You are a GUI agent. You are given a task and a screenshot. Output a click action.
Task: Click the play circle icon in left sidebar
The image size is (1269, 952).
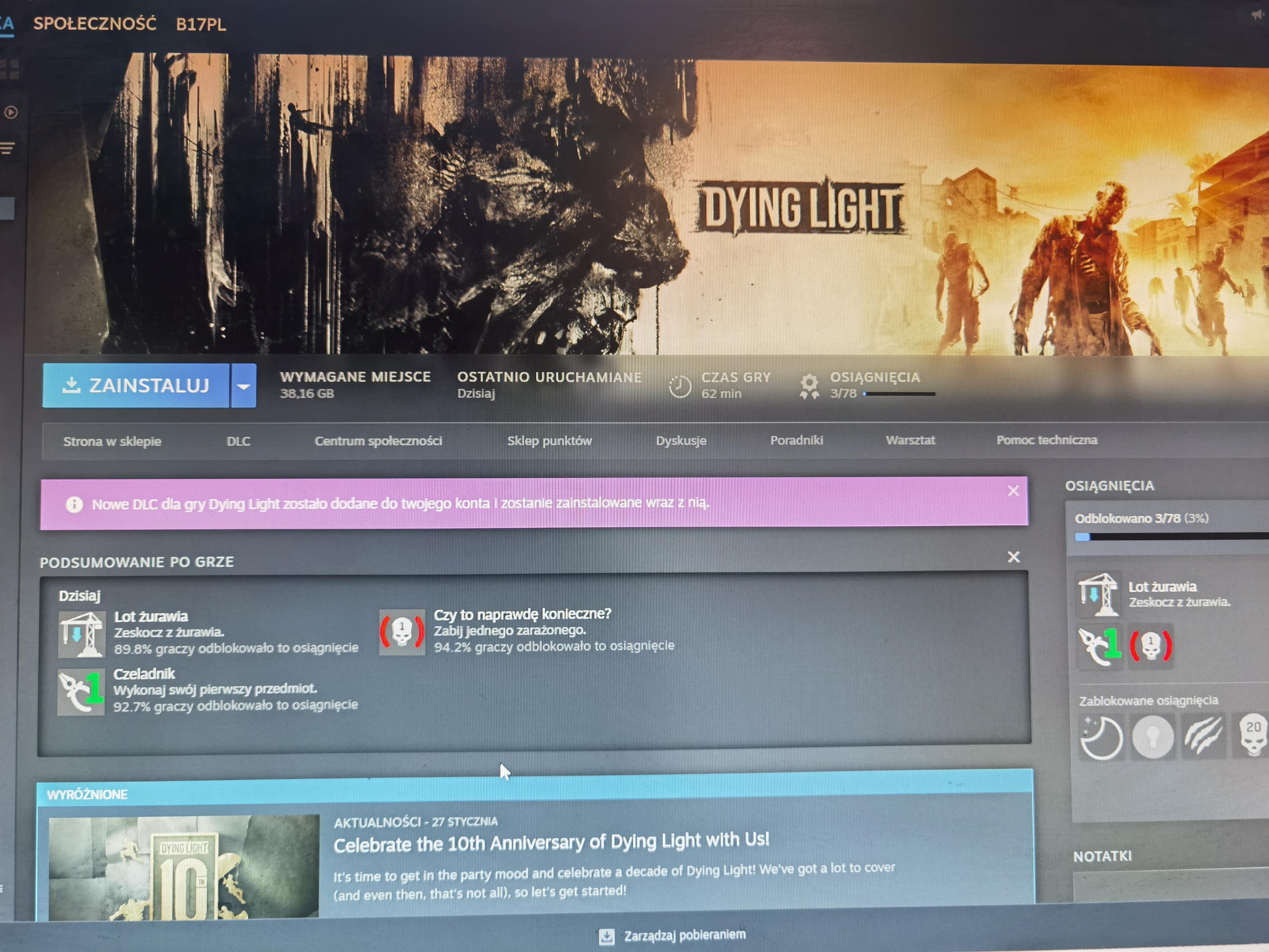click(x=11, y=113)
